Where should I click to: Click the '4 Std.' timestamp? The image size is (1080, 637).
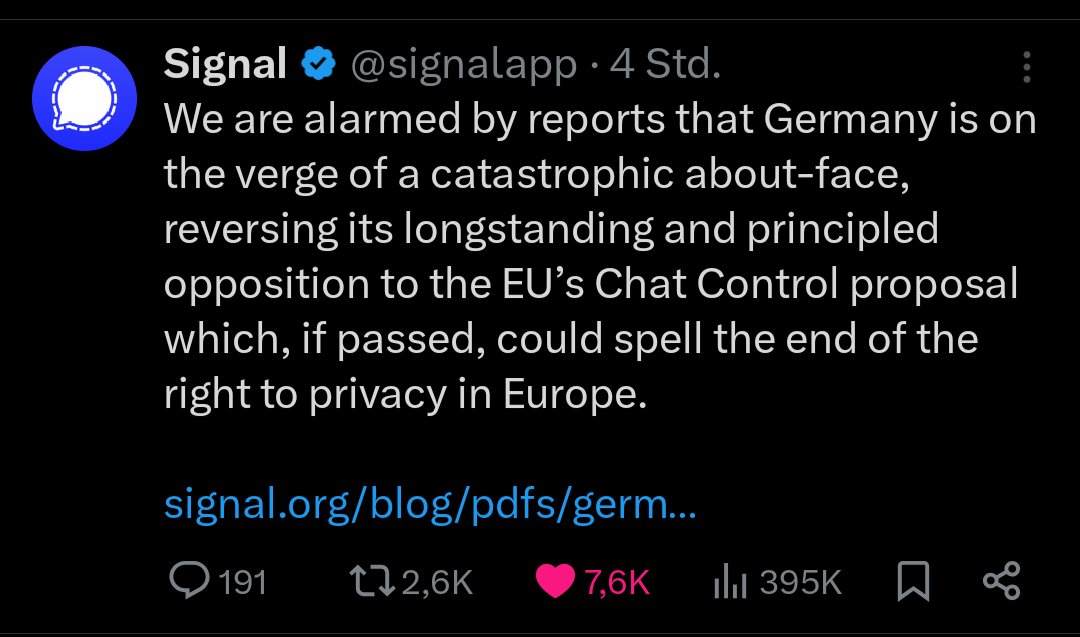click(665, 66)
